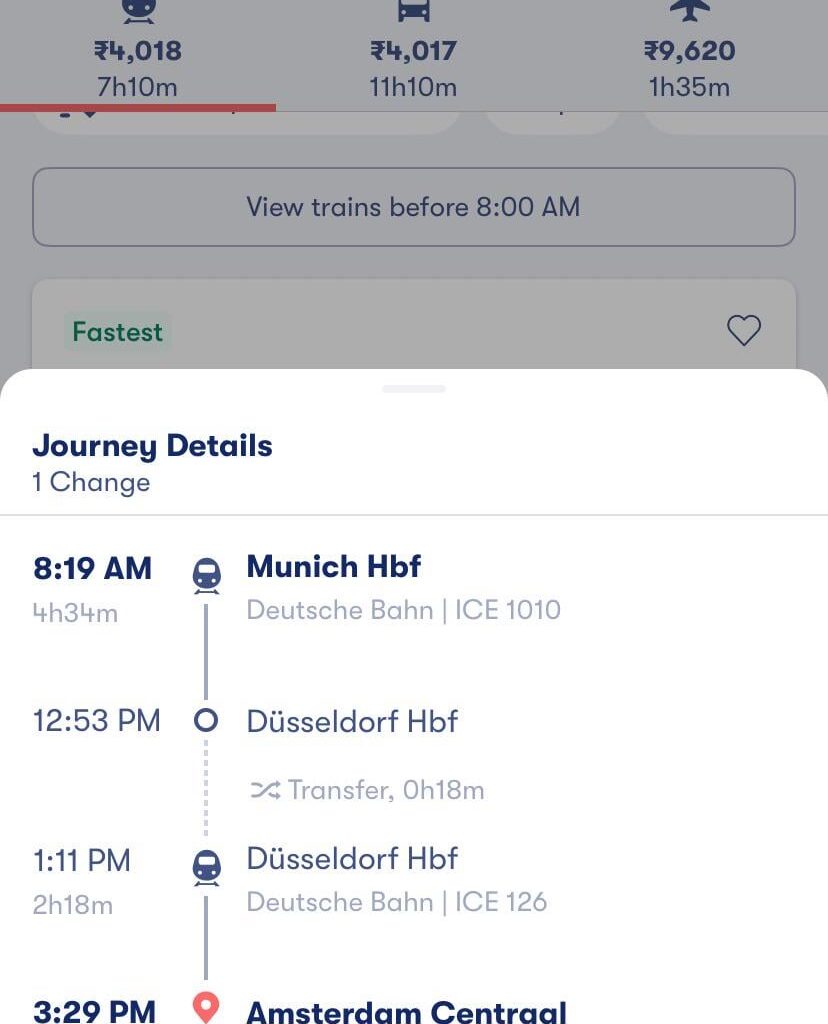
Task: Click the Munich Hbf station name
Action: coord(333,566)
